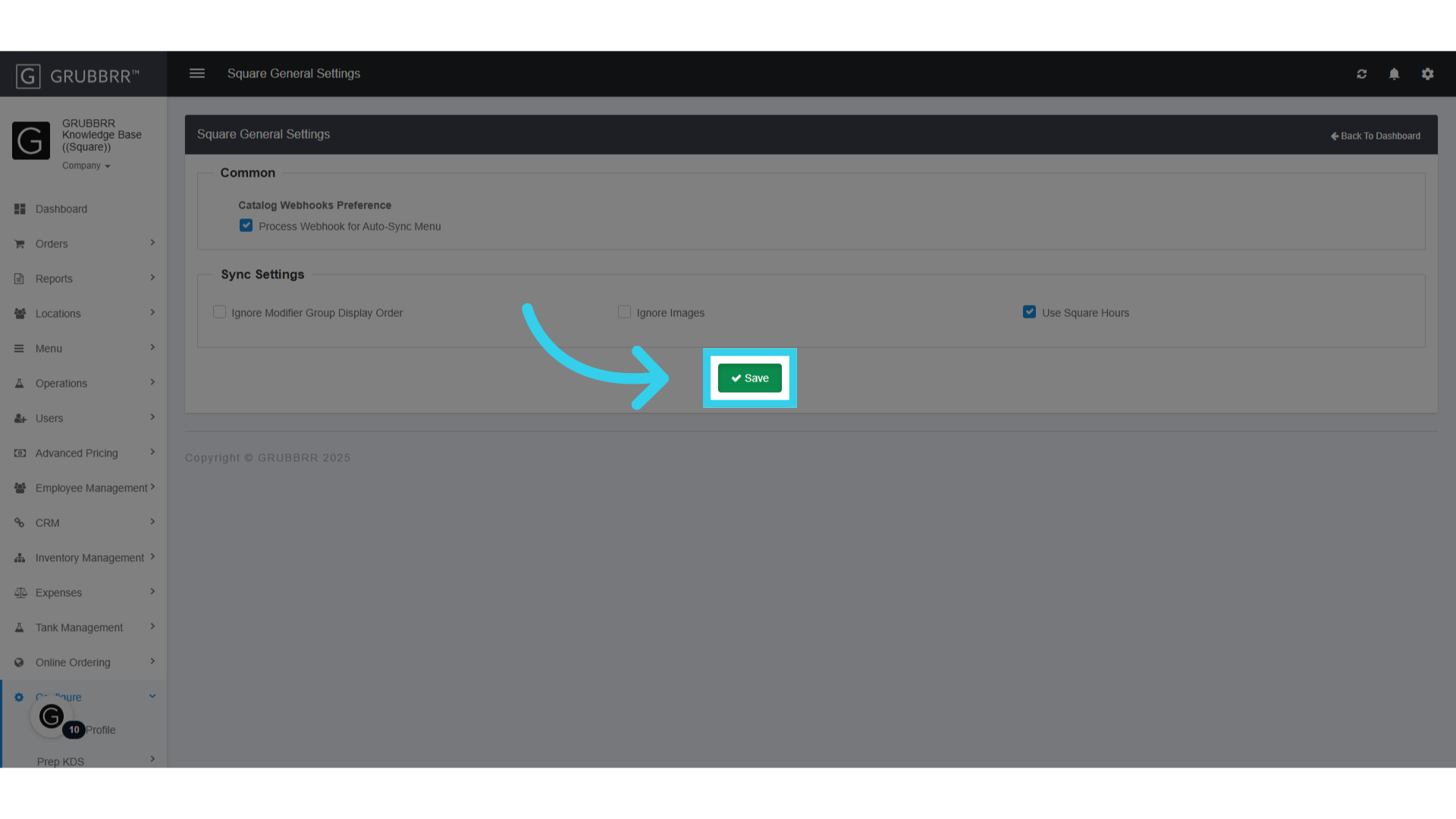
Task: Click GRUBBRR Knowledge Base company name
Action: coord(102,135)
